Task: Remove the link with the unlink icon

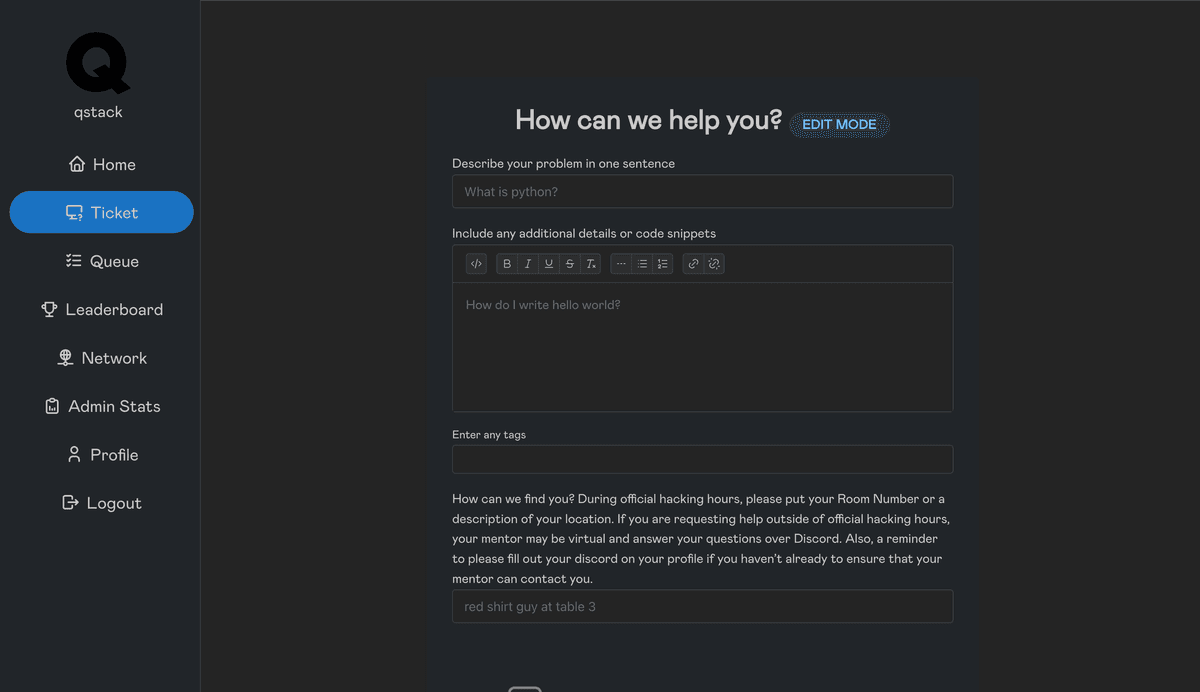Action: [714, 264]
